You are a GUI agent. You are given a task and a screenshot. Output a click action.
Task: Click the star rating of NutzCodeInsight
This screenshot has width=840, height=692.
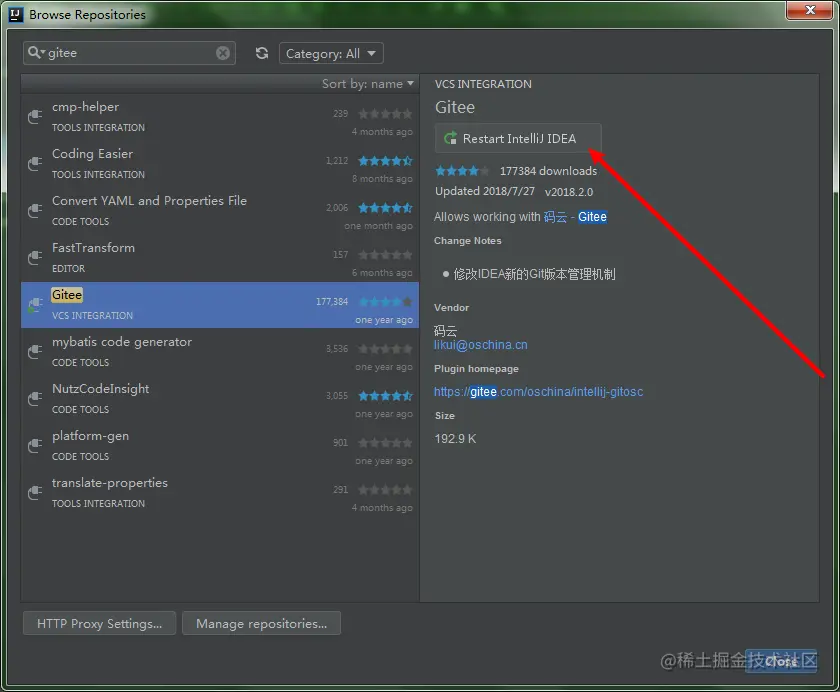(385, 396)
